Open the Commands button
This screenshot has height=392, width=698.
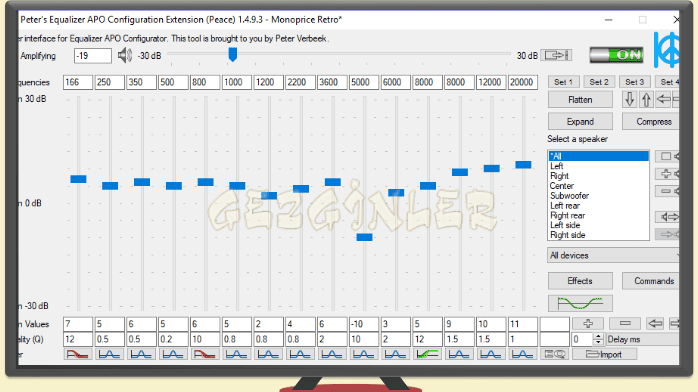point(651,281)
